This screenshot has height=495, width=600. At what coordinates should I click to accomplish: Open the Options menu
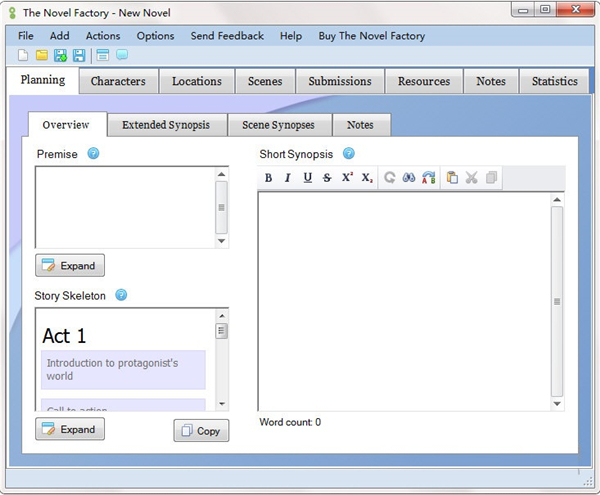(x=155, y=36)
